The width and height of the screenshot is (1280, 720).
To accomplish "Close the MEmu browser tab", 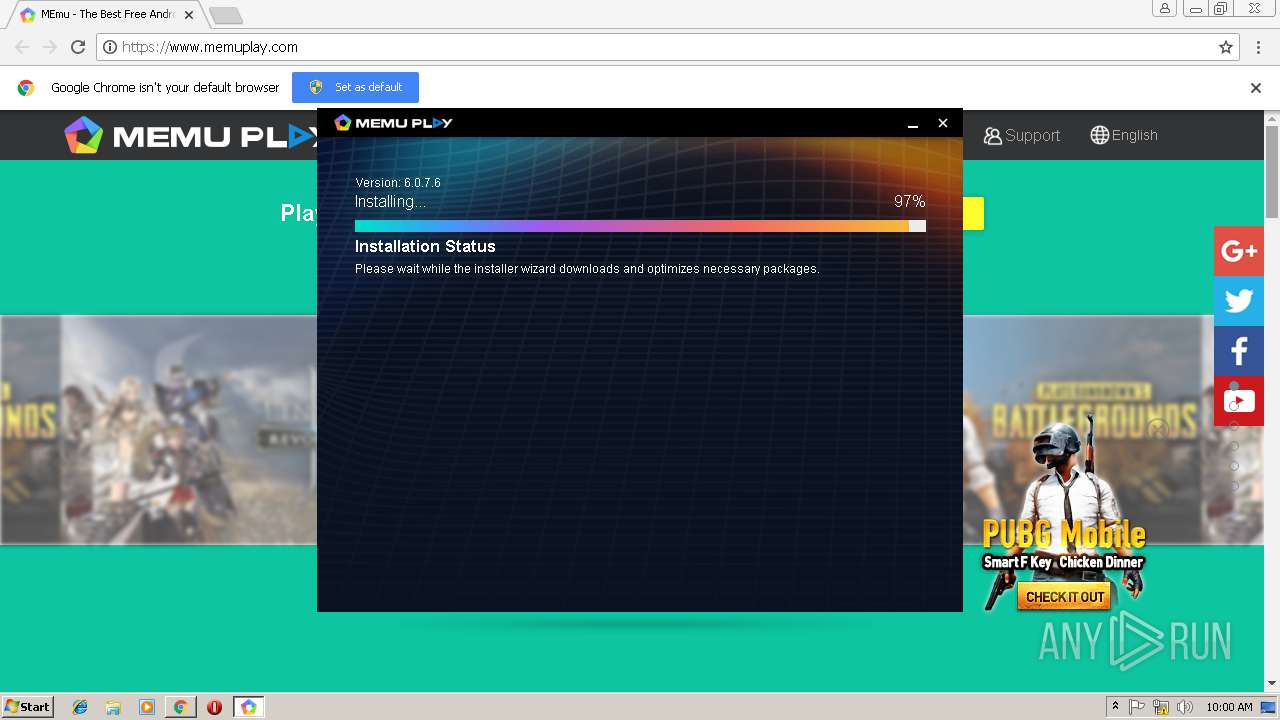I will tap(189, 15).
